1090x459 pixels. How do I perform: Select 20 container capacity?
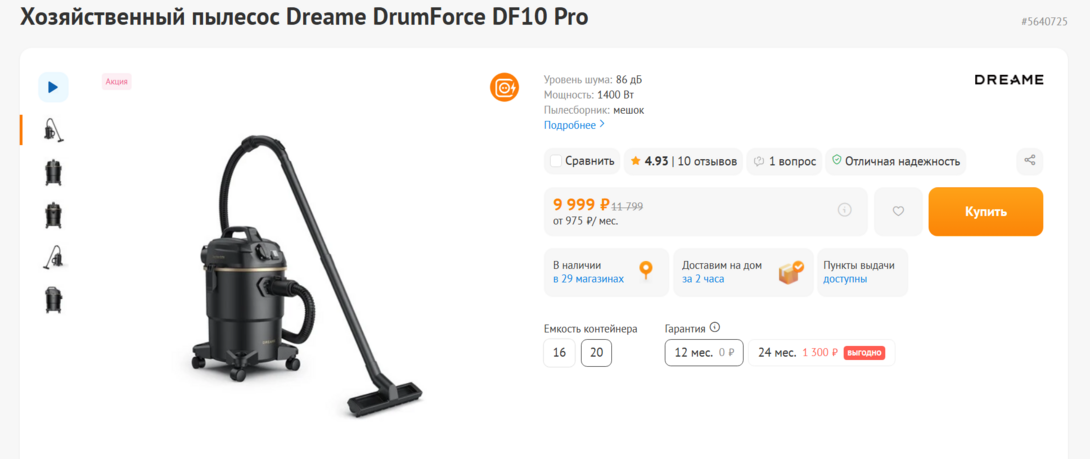click(596, 353)
